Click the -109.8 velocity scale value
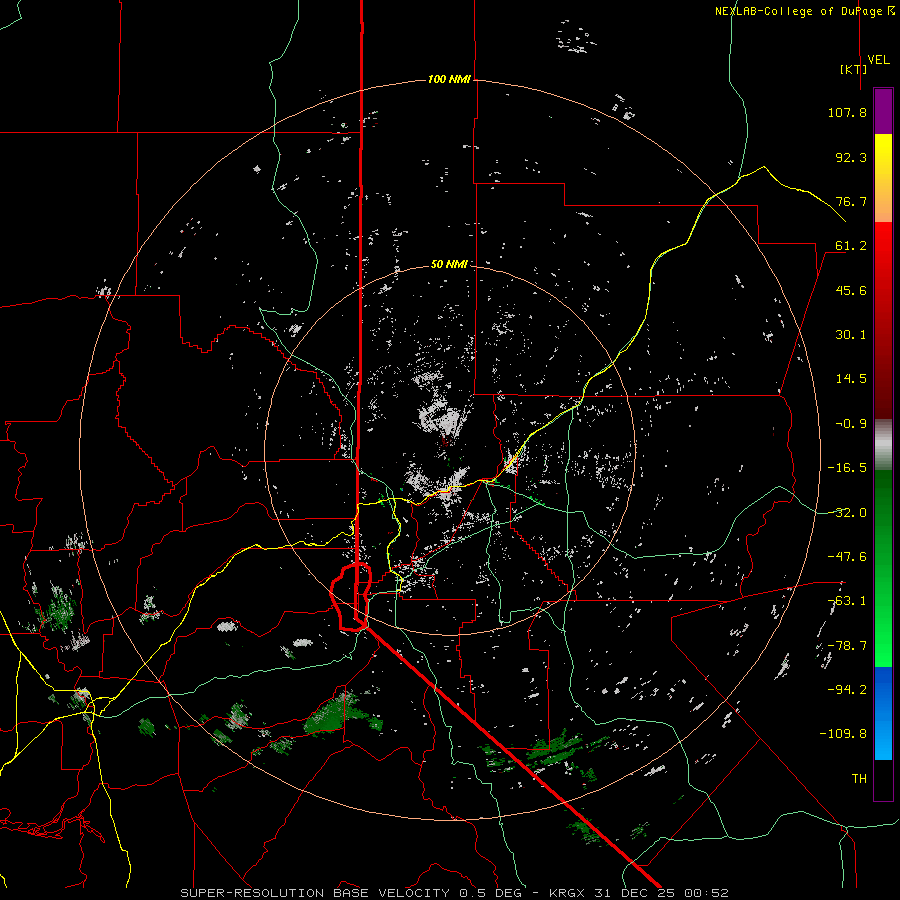 843,734
